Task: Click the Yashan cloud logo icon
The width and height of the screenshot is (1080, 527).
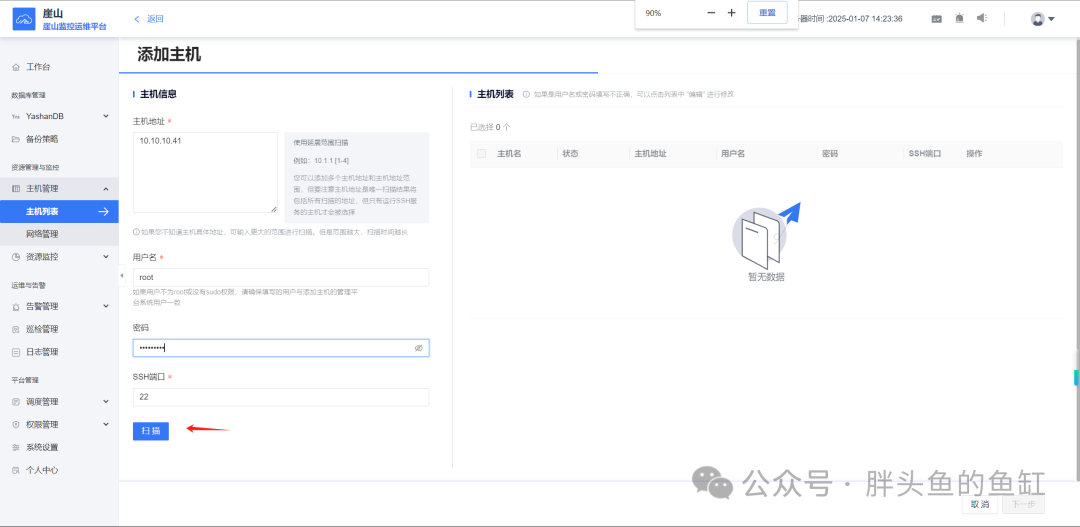Action: coord(24,19)
